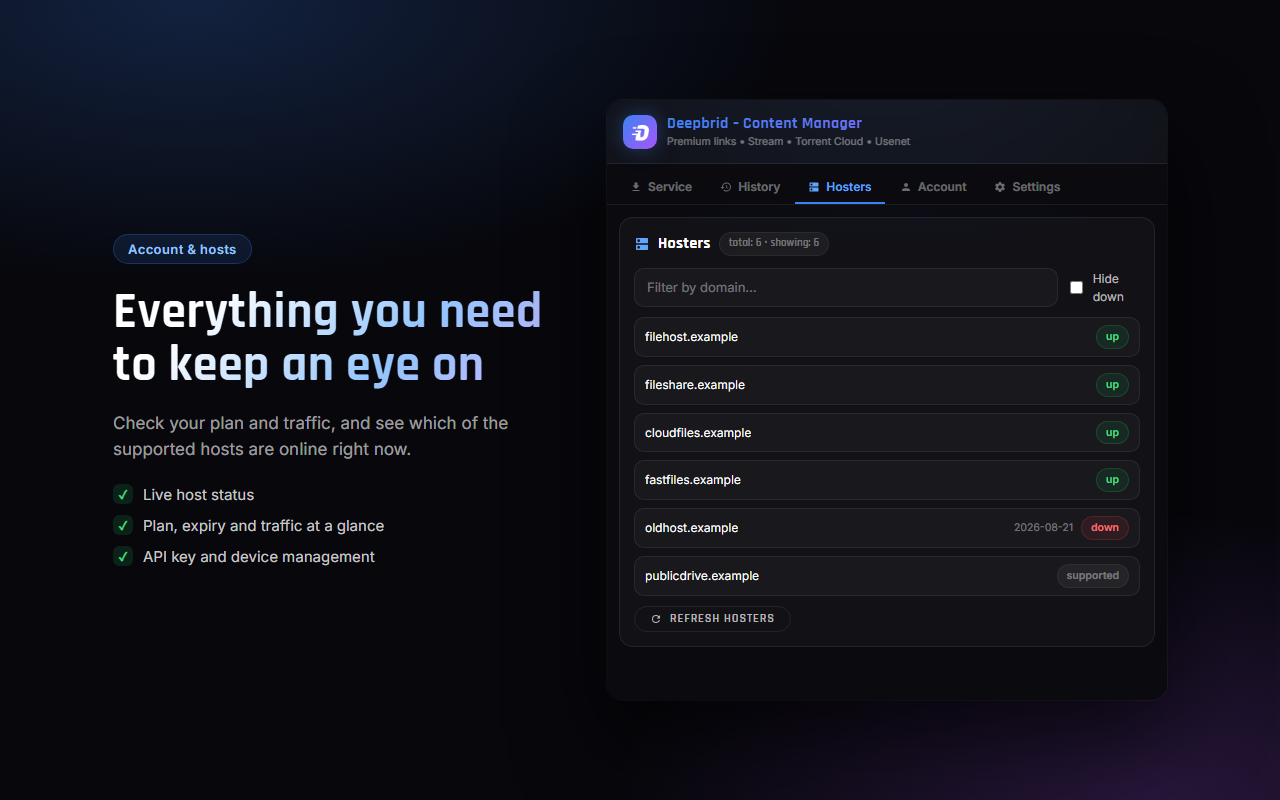The width and height of the screenshot is (1280, 800).
Task: Click the Refresh Hosters button
Action: (x=712, y=619)
